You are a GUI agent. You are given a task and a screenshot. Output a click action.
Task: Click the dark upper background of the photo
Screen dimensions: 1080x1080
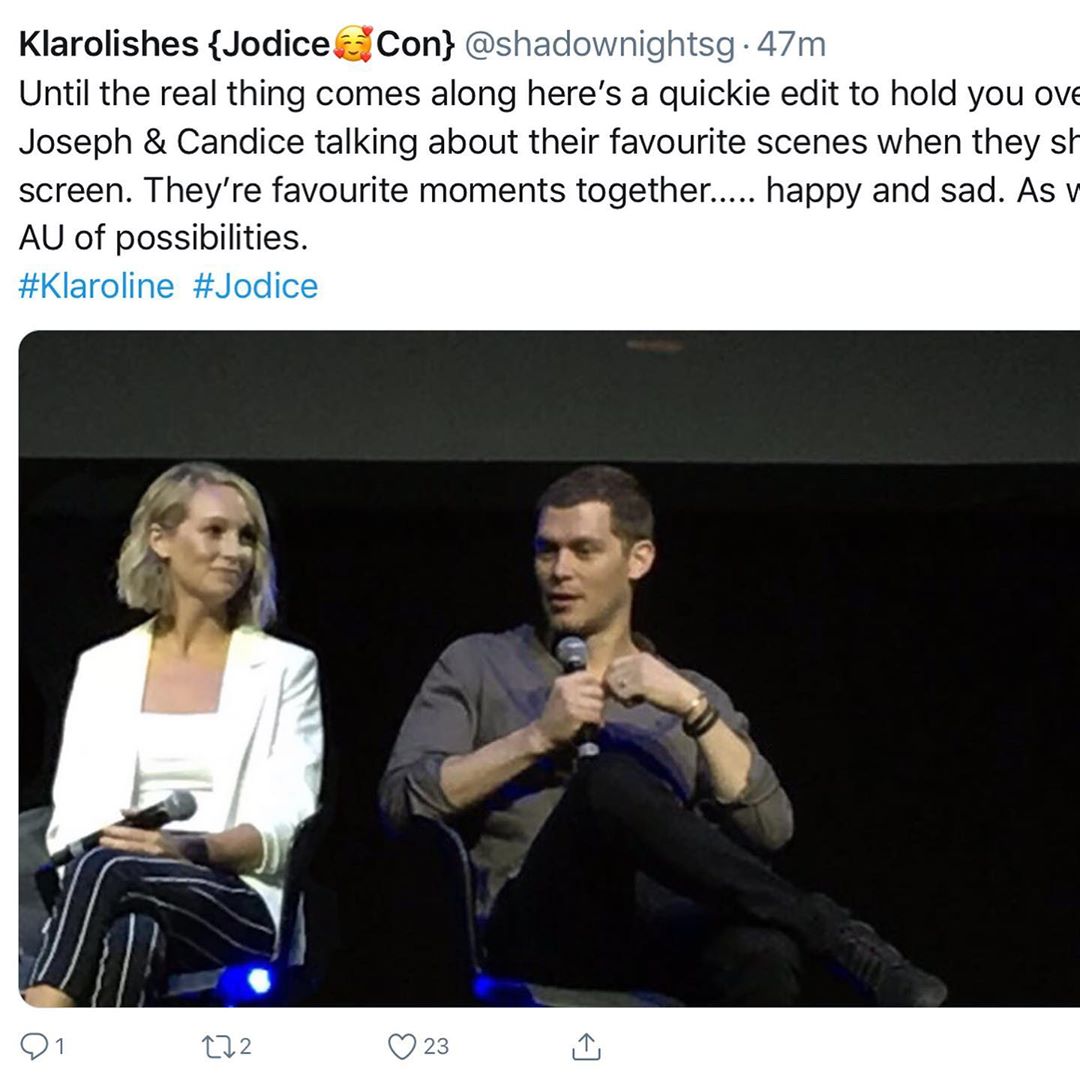(x=549, y=395)
